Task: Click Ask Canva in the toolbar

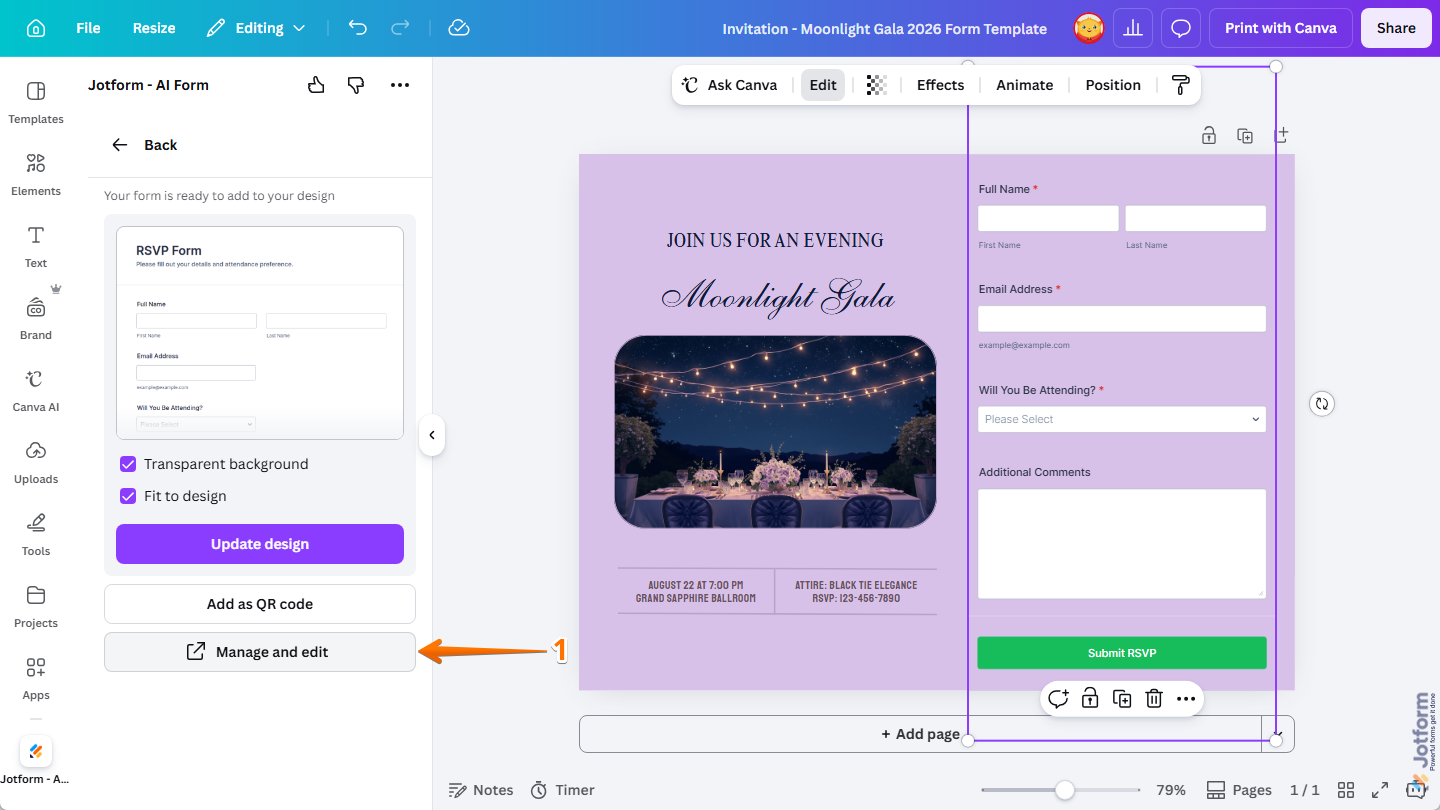Action: coord(730,85)
